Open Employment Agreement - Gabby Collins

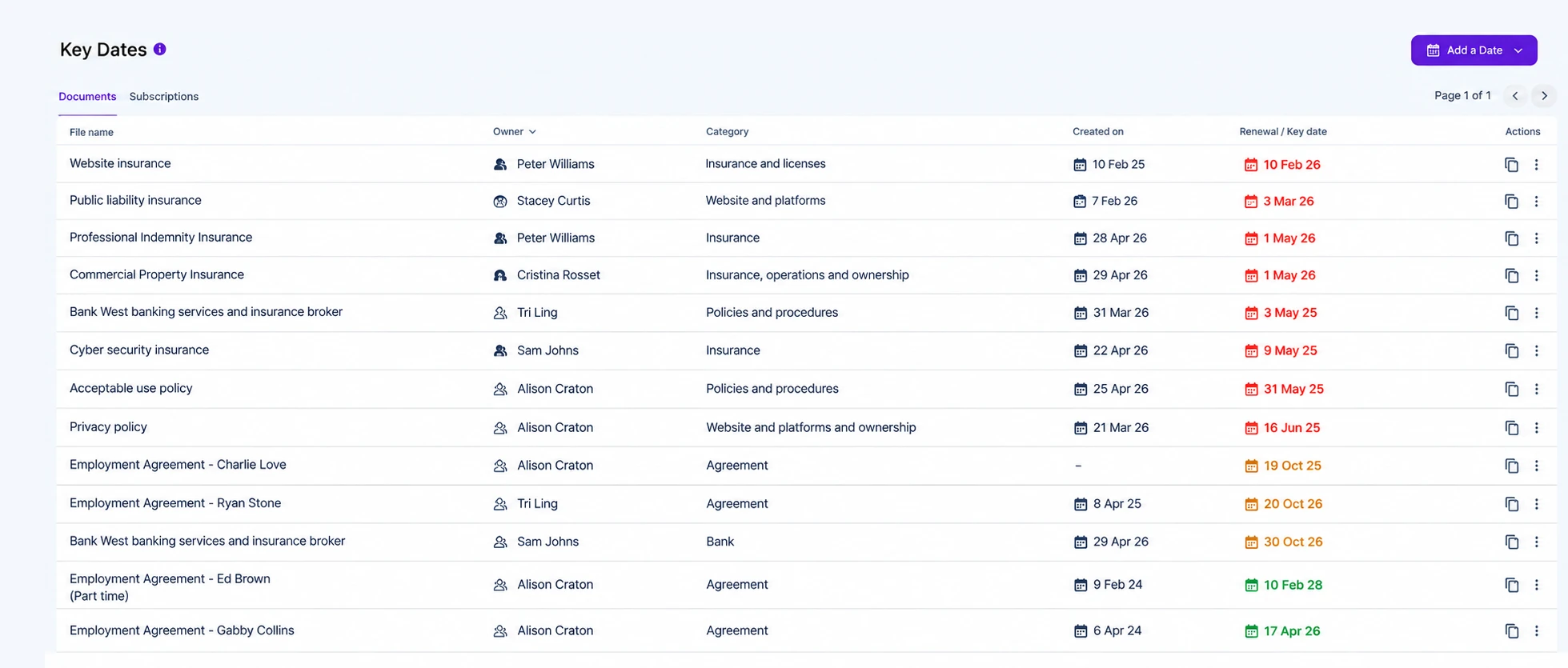(x=182, y=630)
